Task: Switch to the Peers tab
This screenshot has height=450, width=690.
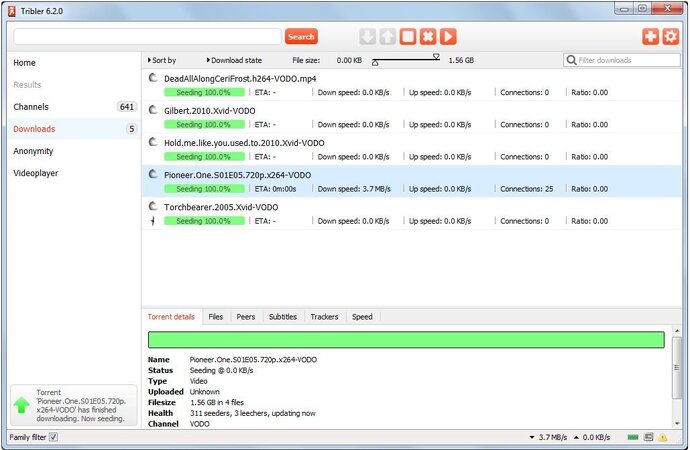Action: point(244,317)
